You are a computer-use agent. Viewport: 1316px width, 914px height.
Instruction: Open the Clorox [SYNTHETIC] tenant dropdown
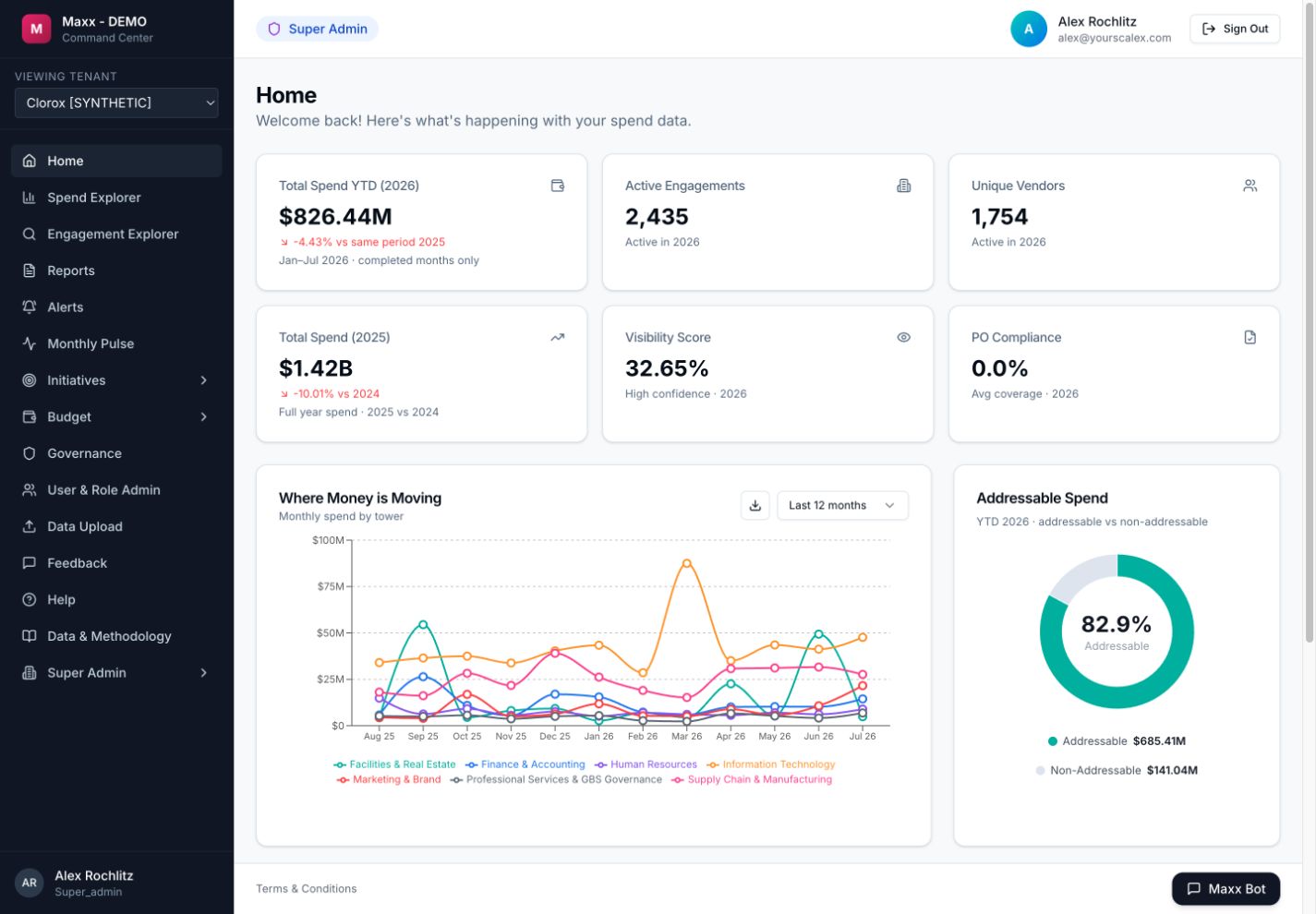click(116, 102)
